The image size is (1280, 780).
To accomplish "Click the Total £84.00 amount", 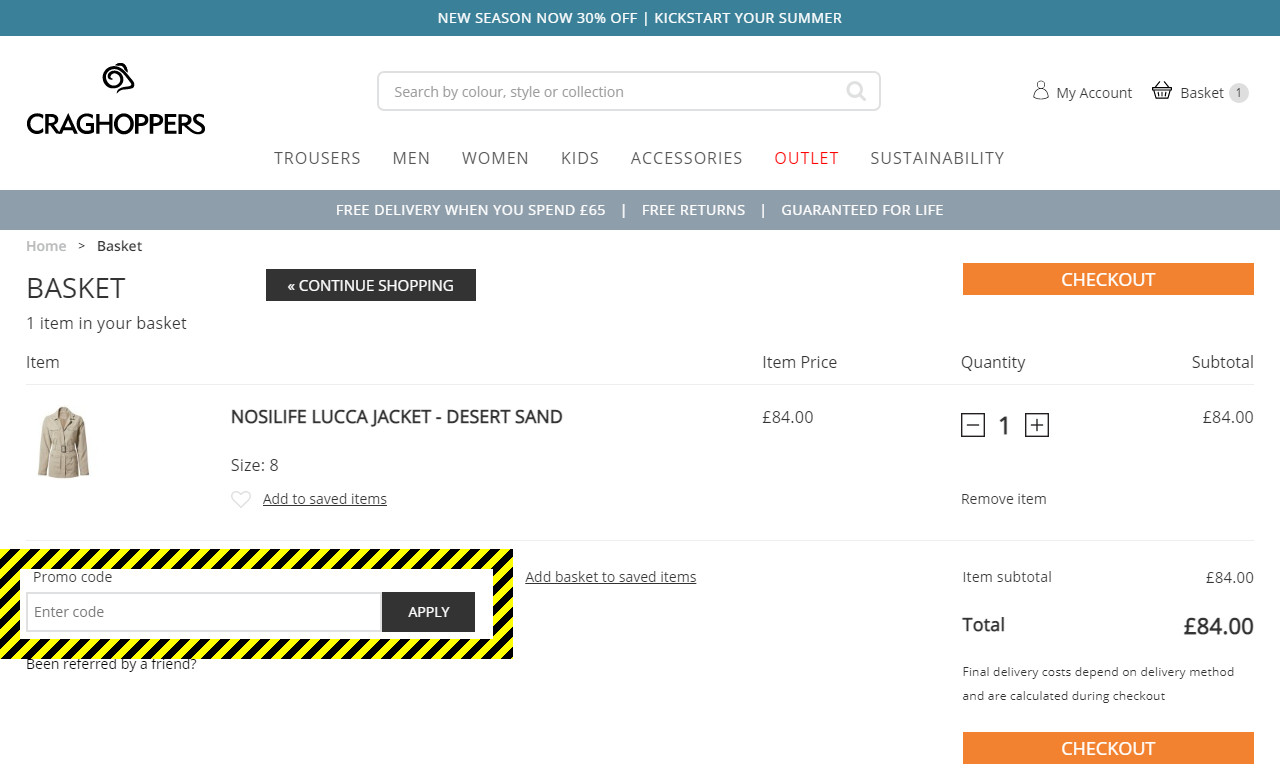I will (1218, 626).
